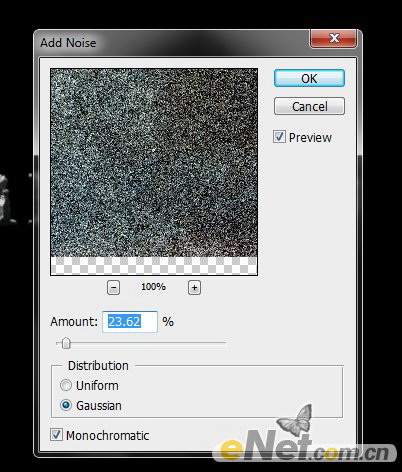Cancel the Add Noise dialog

coord(309,106)
